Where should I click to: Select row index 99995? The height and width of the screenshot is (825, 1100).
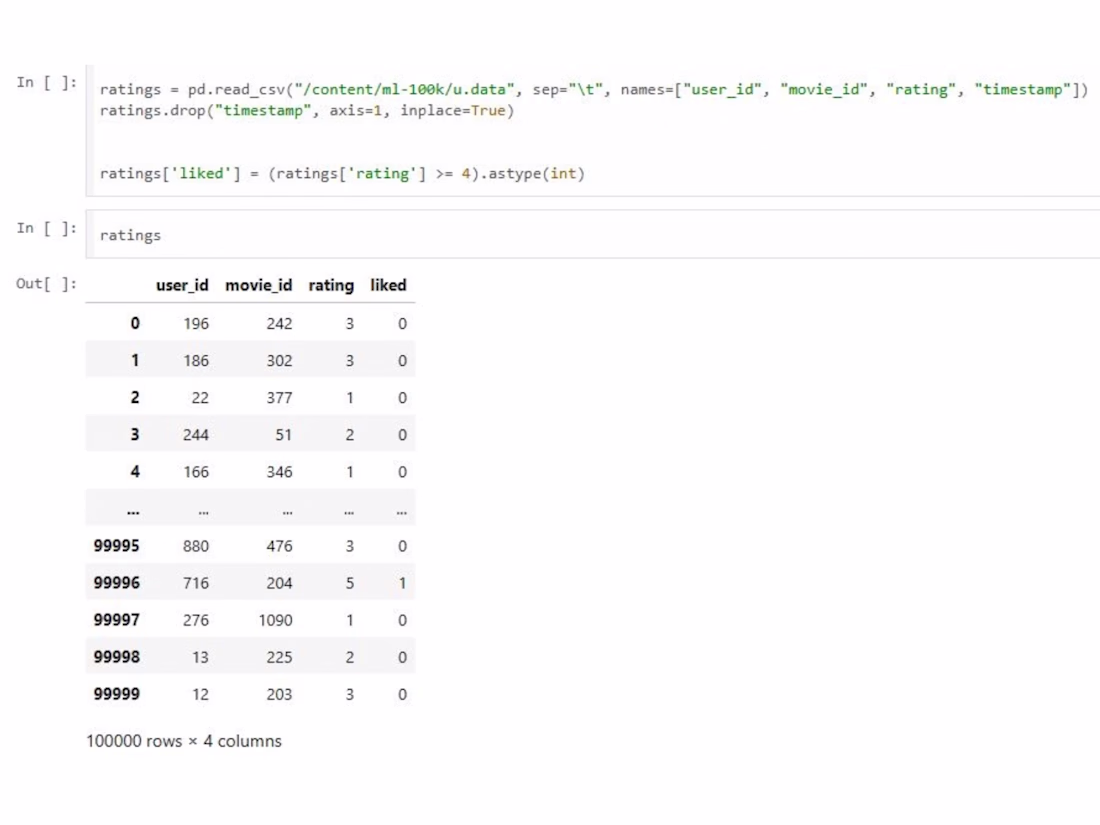pyautogui.click(x=116, y=546)
